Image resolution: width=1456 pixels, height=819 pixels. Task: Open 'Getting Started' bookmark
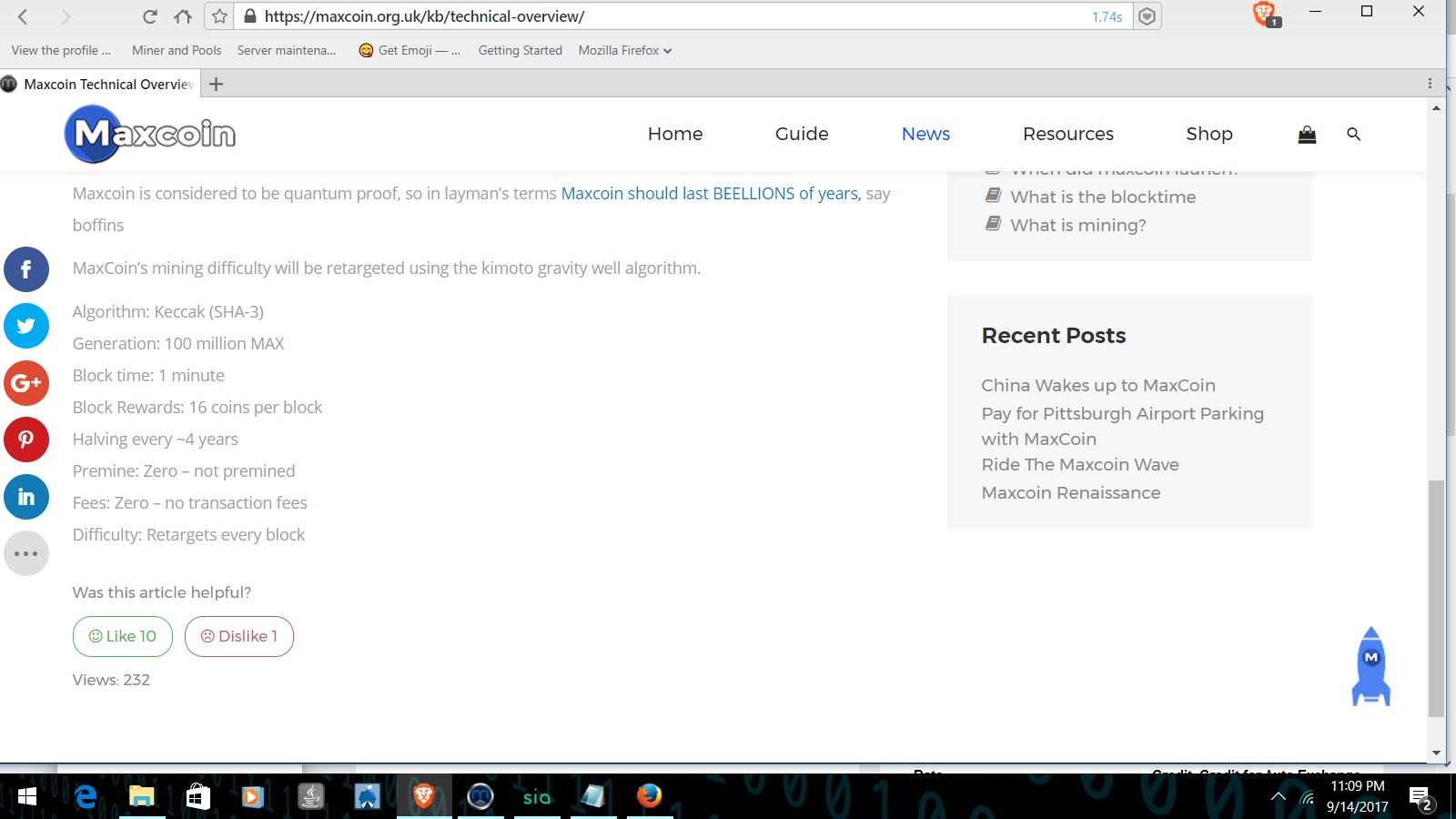[521, 50]
